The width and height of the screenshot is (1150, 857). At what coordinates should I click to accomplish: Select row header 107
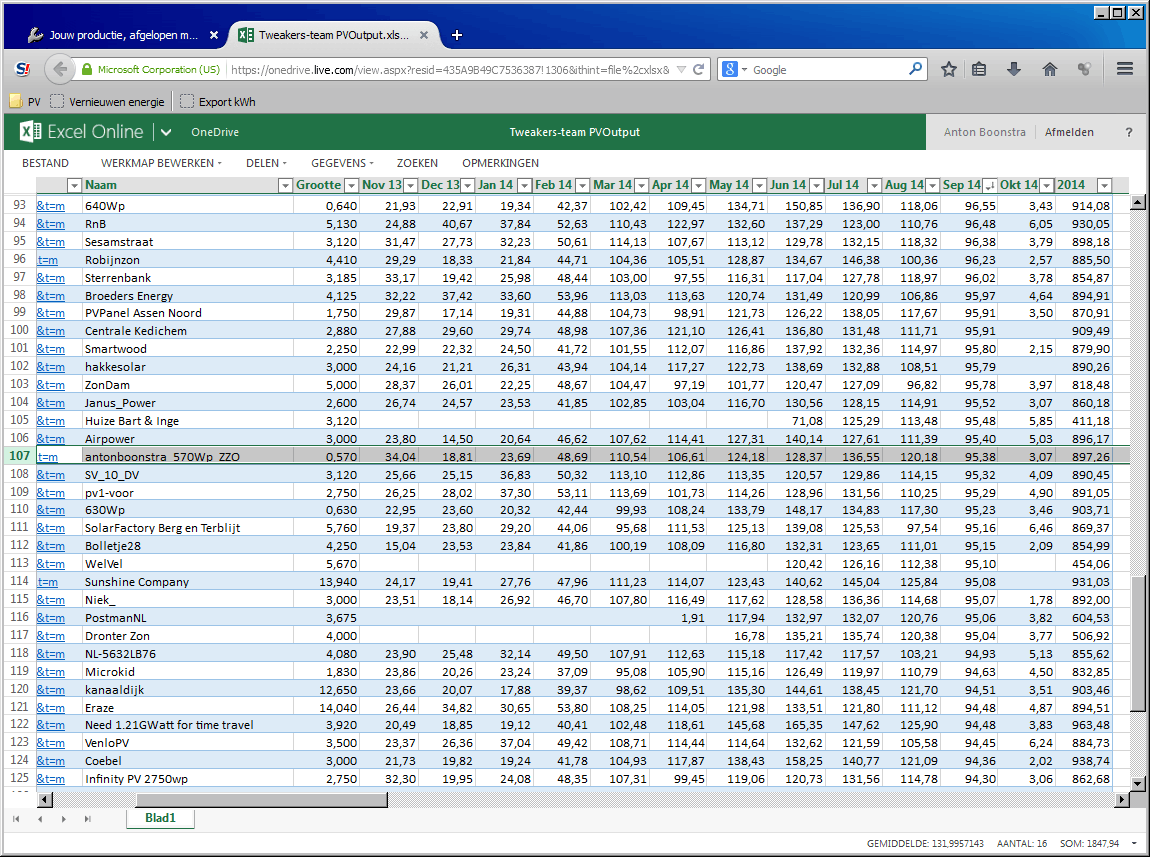(x=19, y=456)
